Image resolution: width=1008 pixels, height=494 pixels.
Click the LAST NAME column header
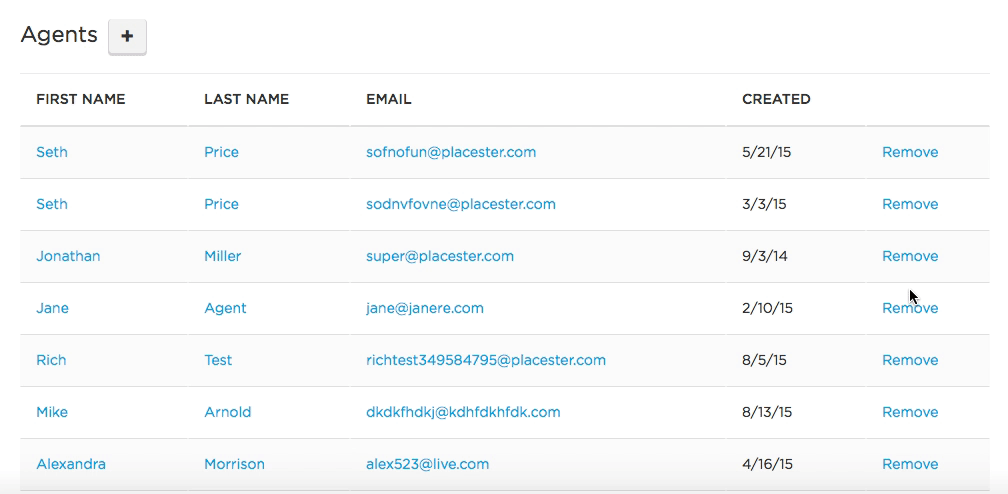tap(246, 100)
